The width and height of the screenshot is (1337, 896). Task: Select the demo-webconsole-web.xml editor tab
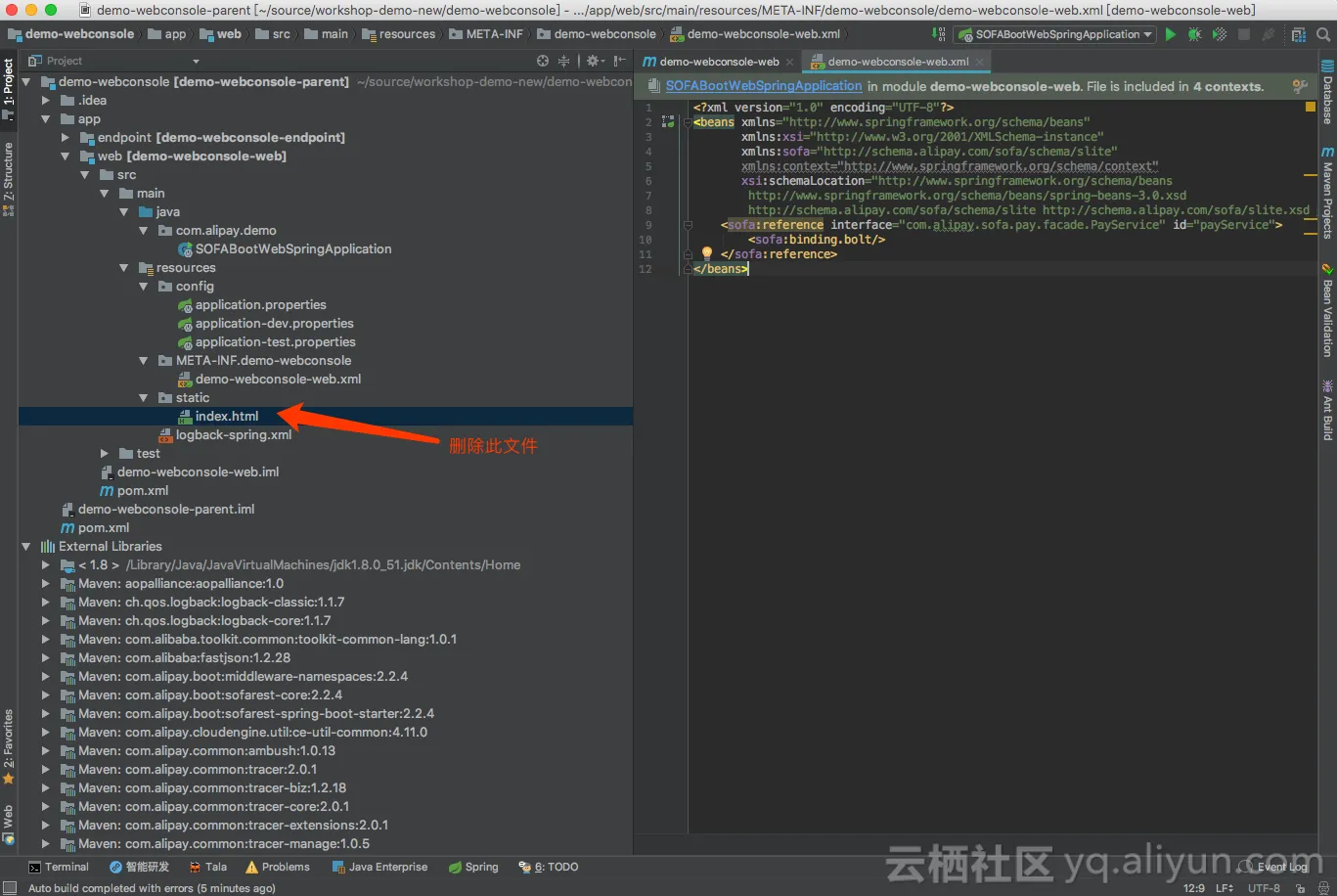coord(897,62)
